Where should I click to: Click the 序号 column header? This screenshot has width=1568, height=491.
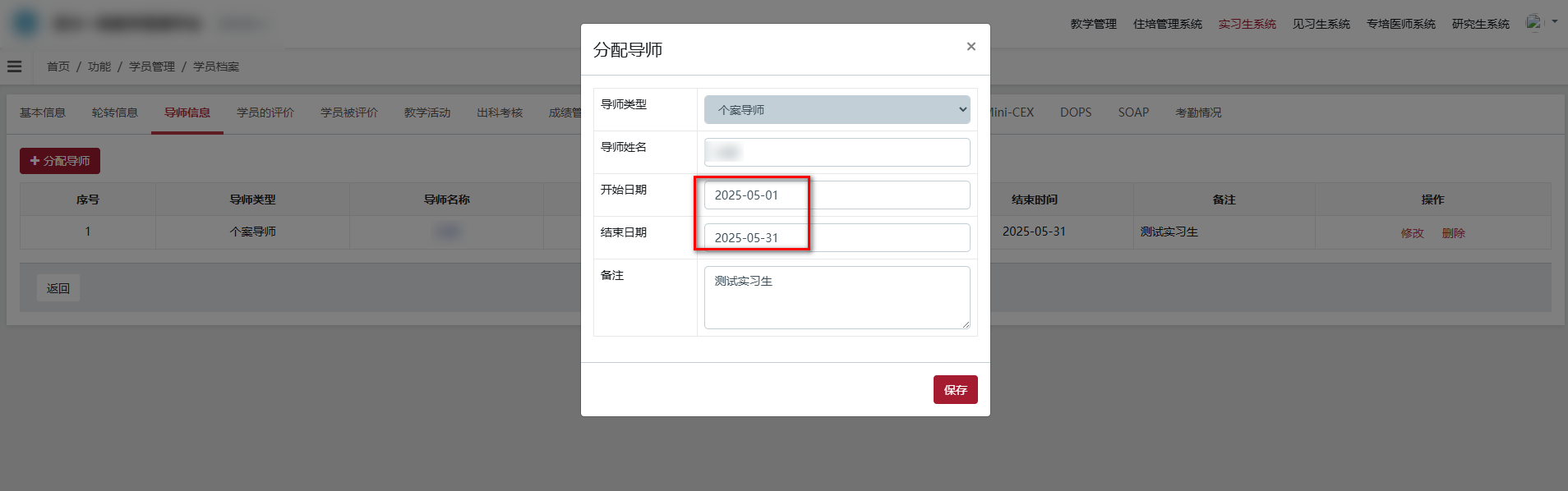tap(88, 200)
